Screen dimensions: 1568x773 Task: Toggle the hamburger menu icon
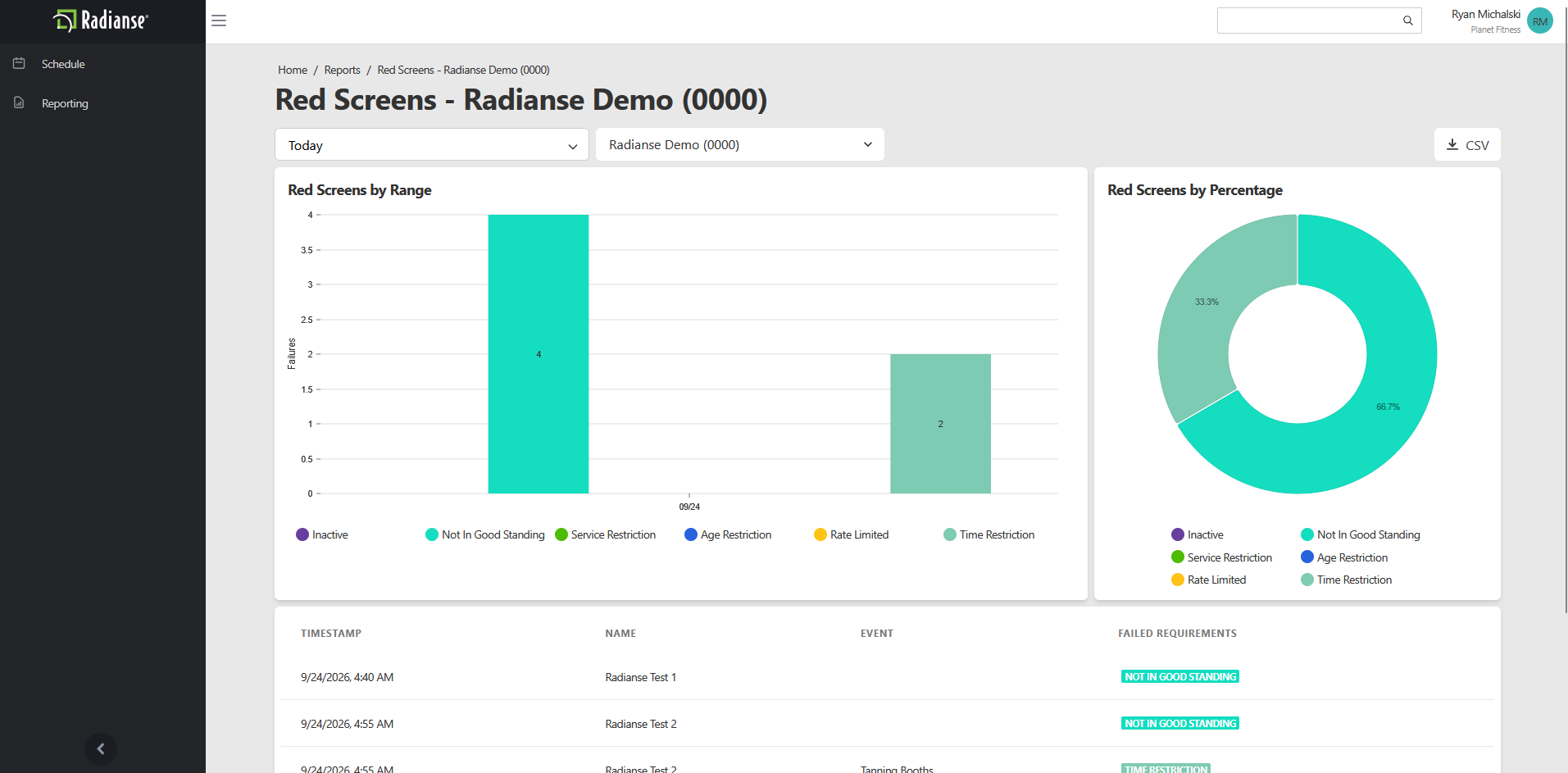219,20
